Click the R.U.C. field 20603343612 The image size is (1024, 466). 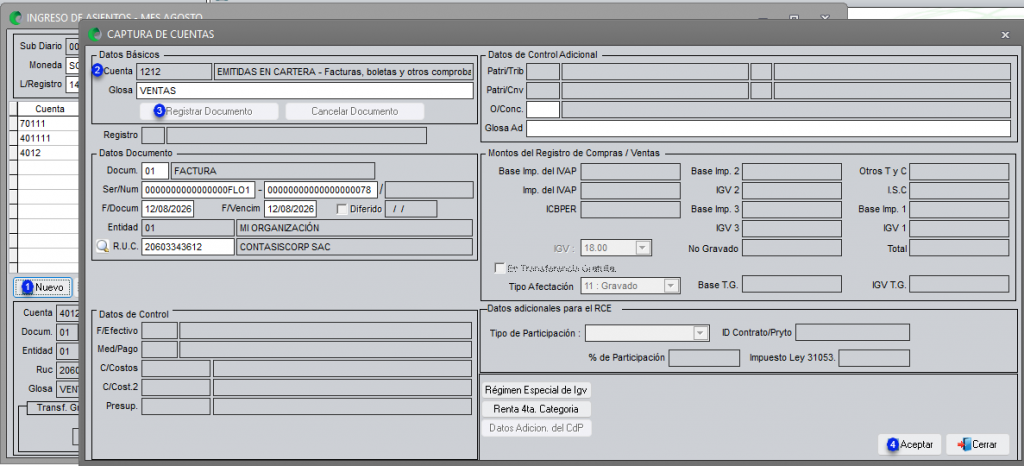coord(187,247)
